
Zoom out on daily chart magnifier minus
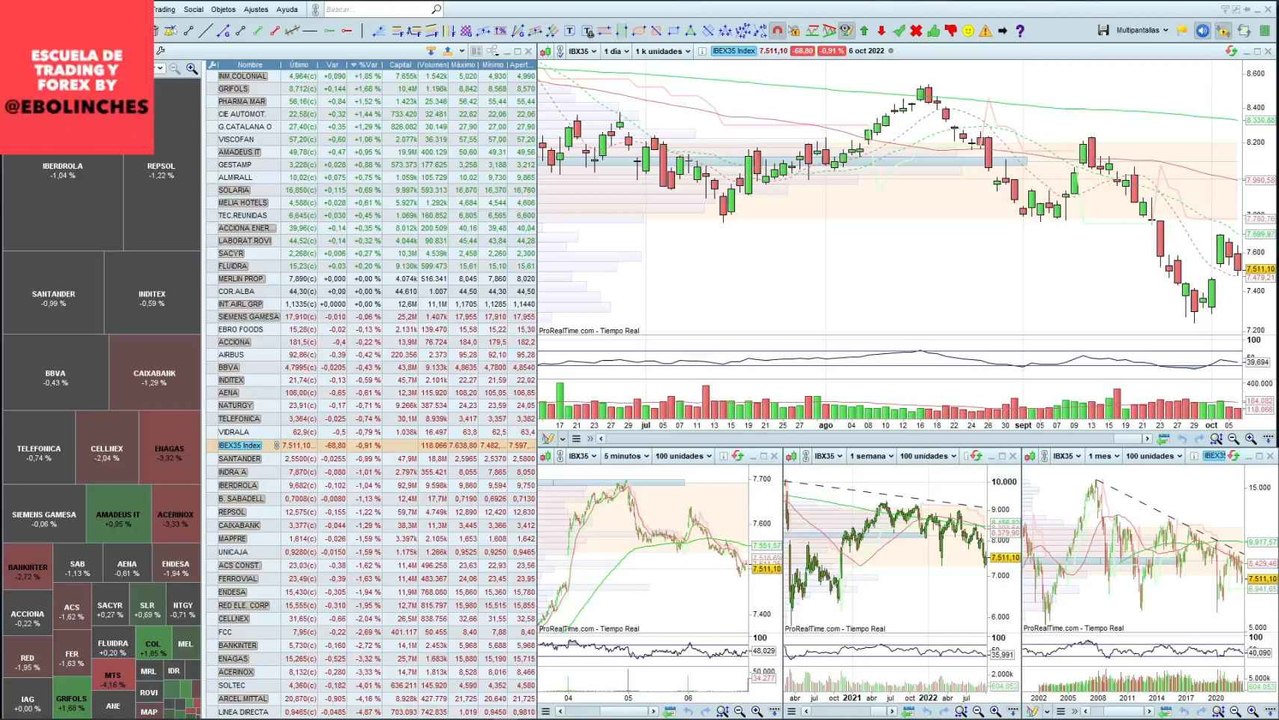(x=1233, y=439)
